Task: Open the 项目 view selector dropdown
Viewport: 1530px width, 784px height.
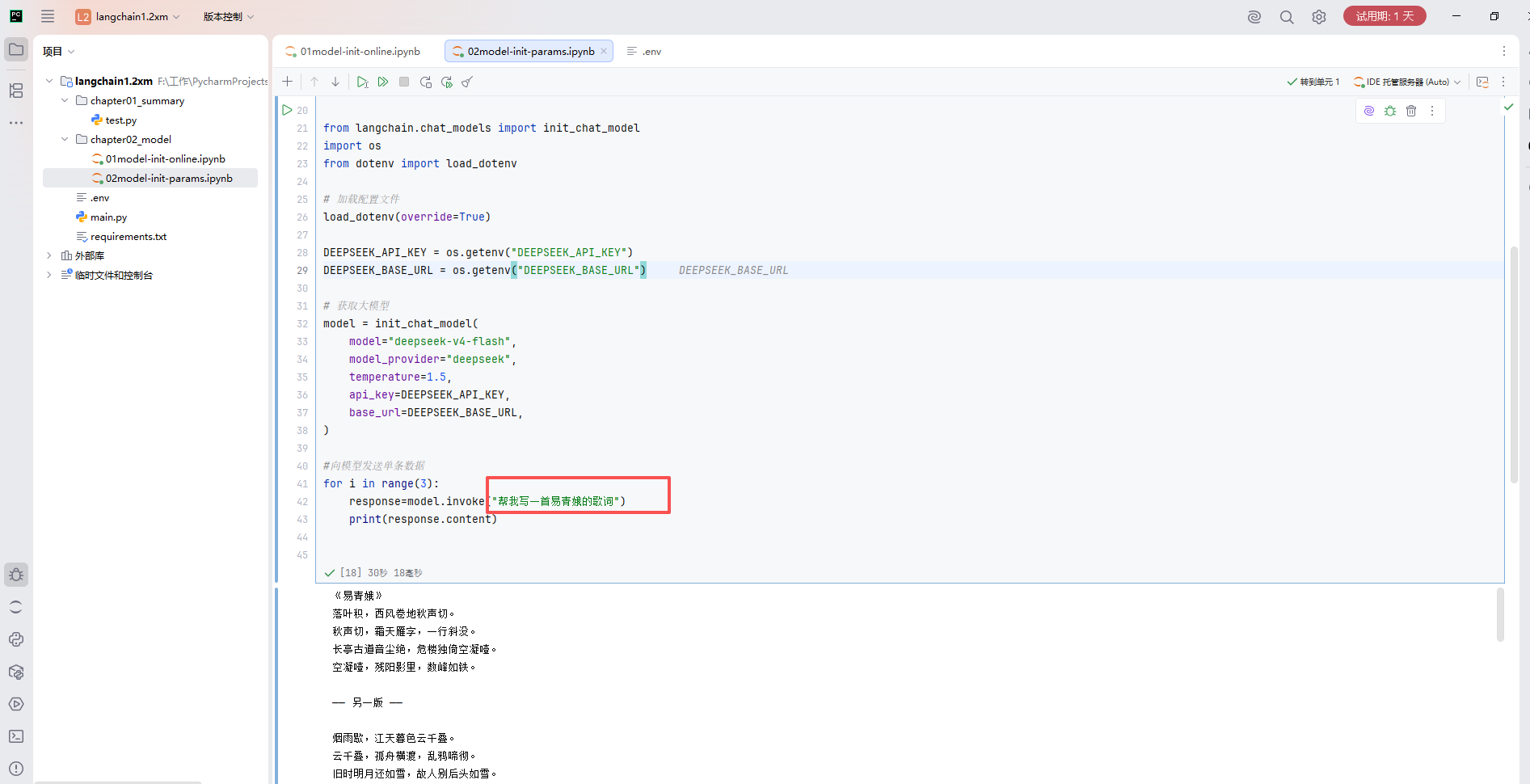Action: click(59, 51)
